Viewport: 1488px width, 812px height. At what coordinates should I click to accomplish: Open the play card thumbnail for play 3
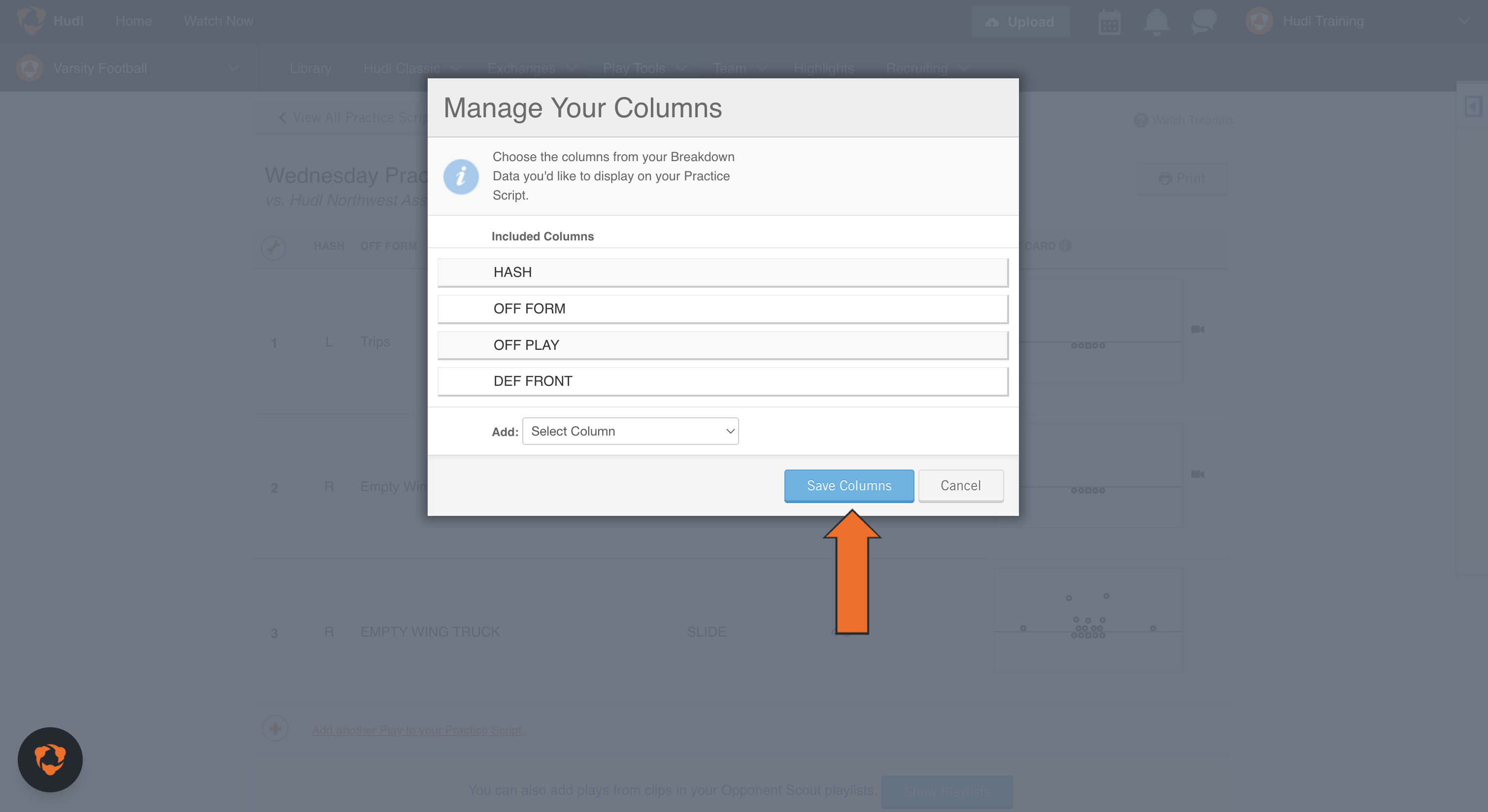(1088, 620)
